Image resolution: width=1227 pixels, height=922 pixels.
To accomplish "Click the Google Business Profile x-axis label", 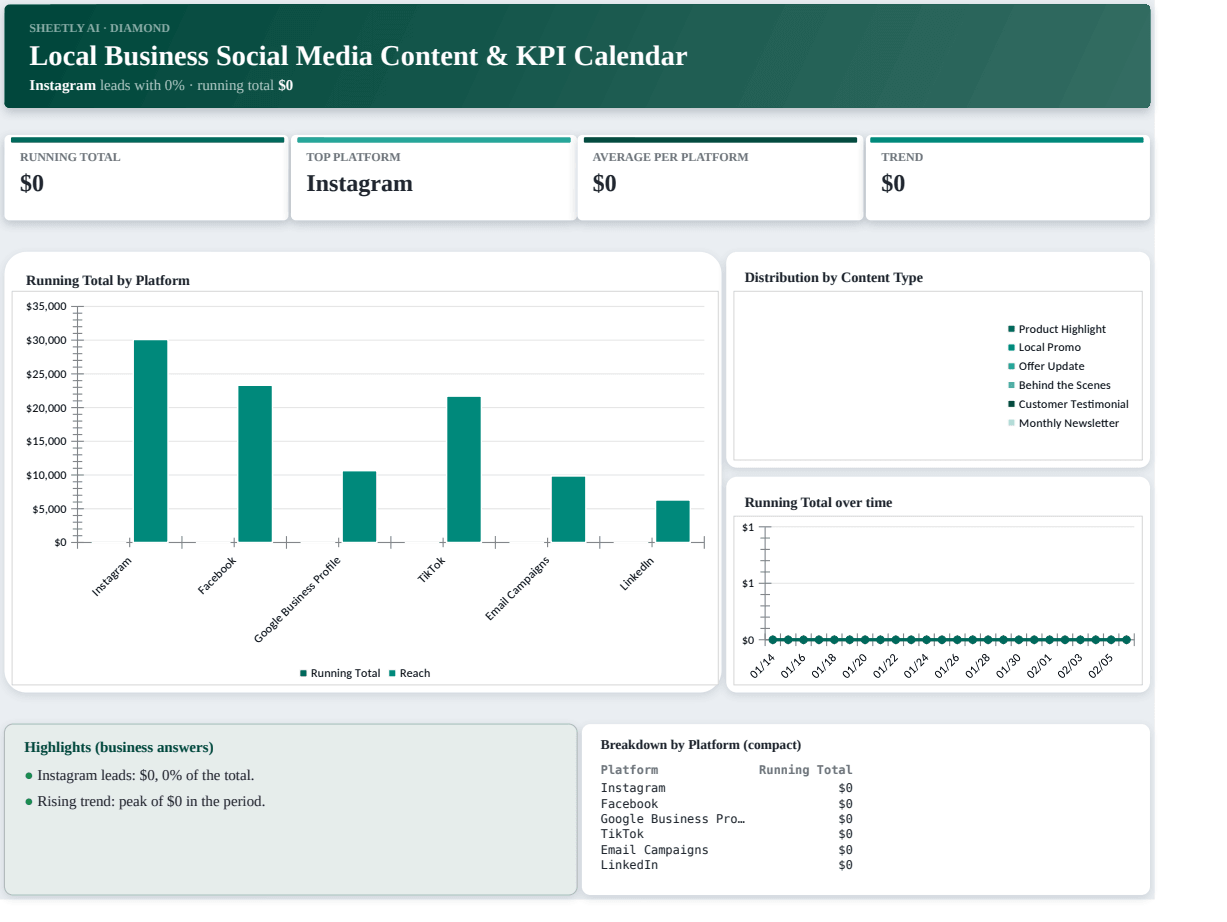I will (x=297, y=599).
